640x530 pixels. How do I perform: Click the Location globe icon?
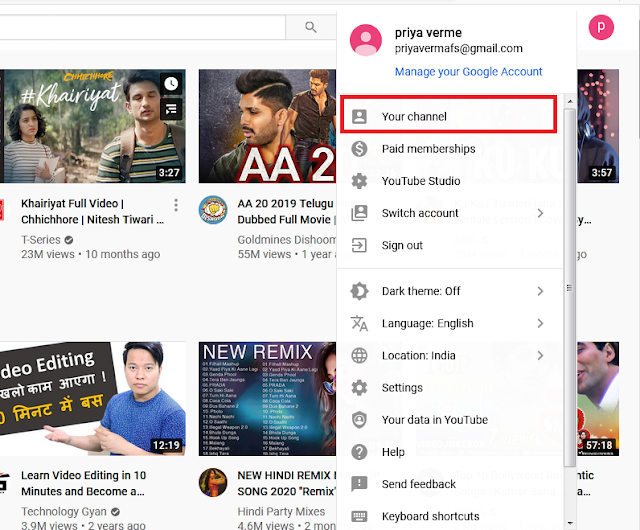359,356
